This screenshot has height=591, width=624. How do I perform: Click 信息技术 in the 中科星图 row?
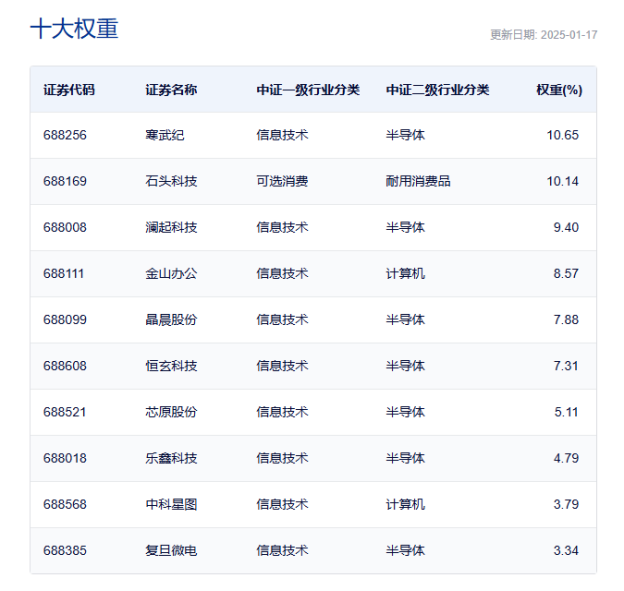click(282, 505)
